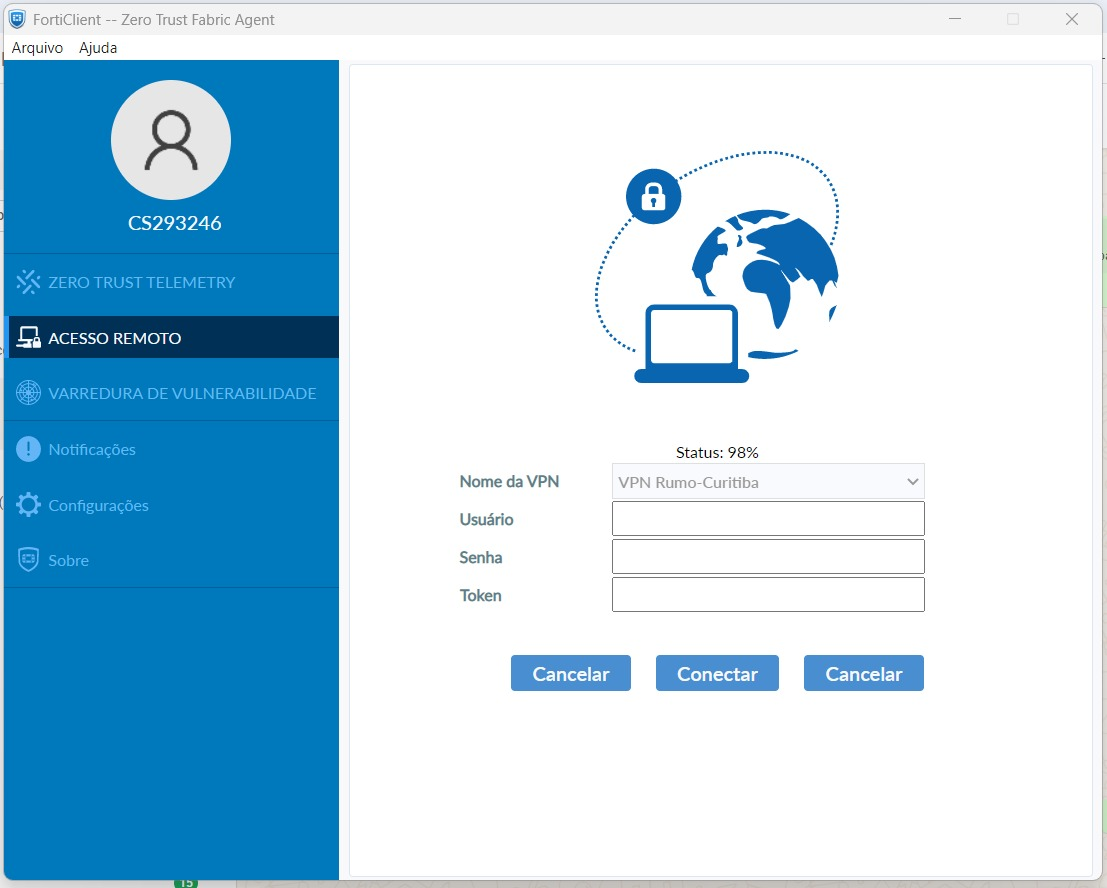The height and width of the screenshot is (888, 1107).
Task: Click the Conectar button
Action: pyautogui.click(x=717, y=673)
